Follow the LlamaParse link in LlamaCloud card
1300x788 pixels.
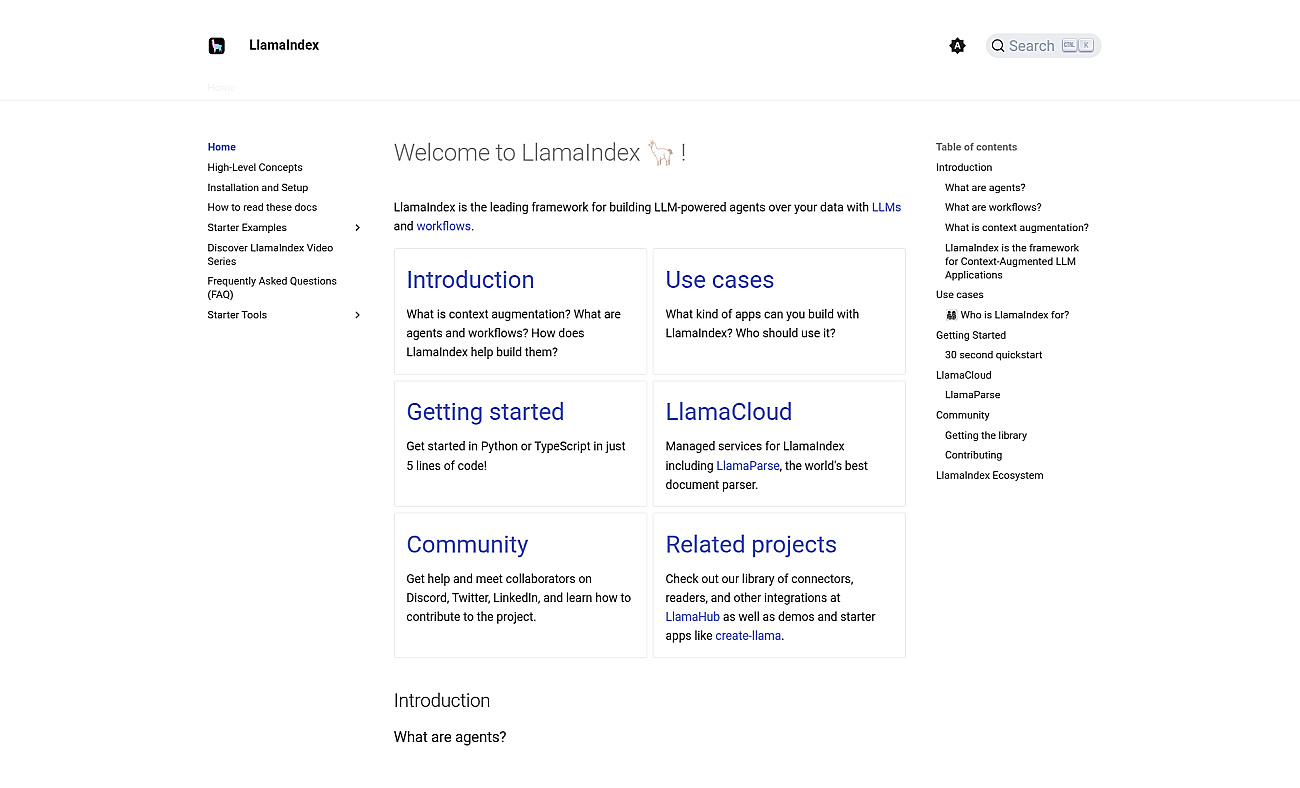point(748,466)
